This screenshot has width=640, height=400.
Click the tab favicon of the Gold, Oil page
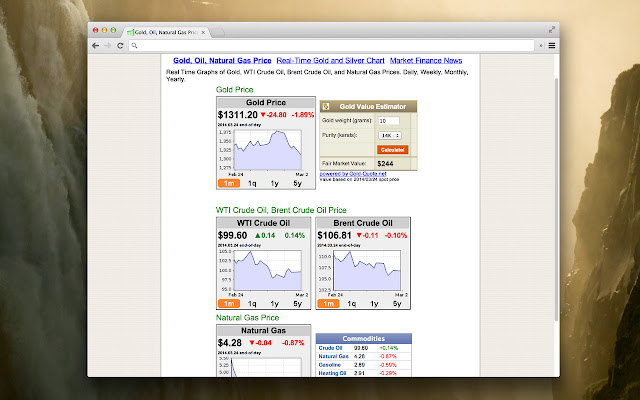(x=130, y=32)
